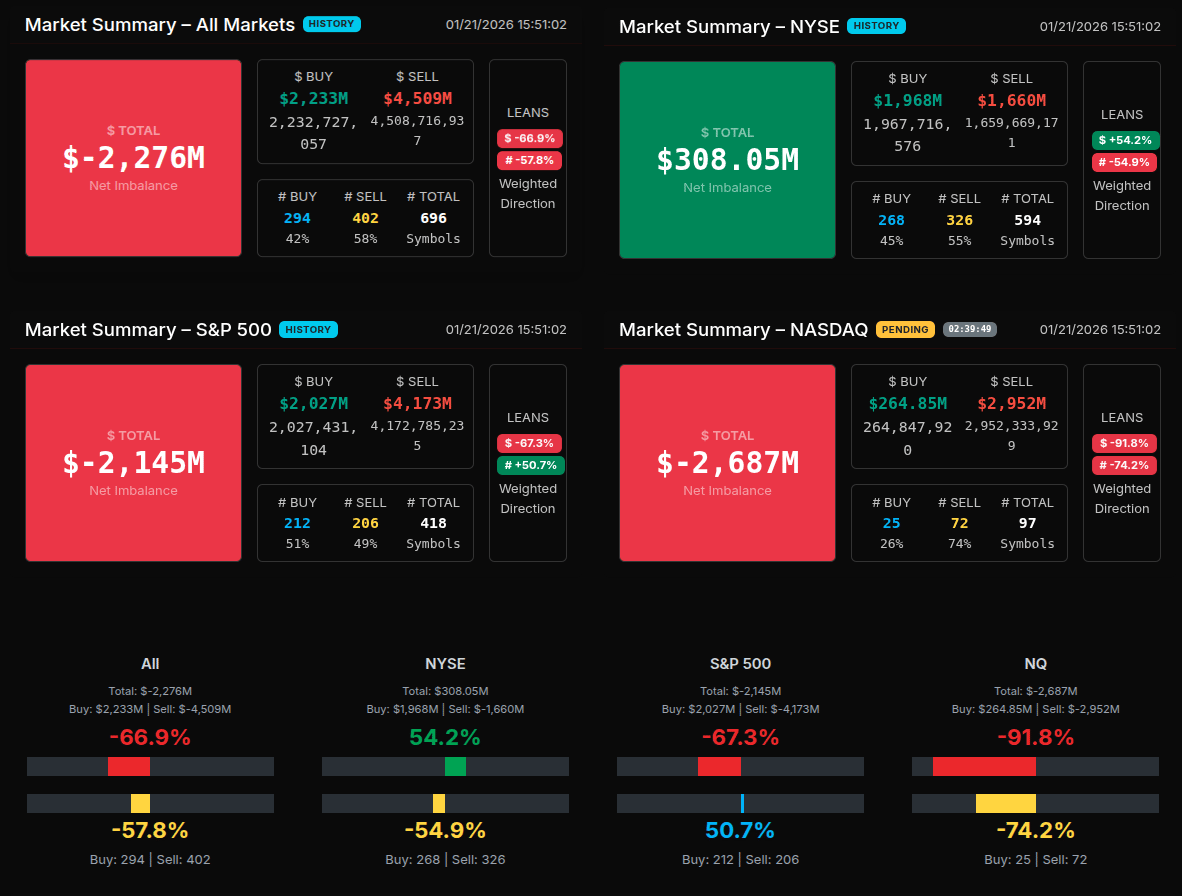Click the All Markets 696 total symbols count
The image size is (1182, 896).
click(433, 218)
